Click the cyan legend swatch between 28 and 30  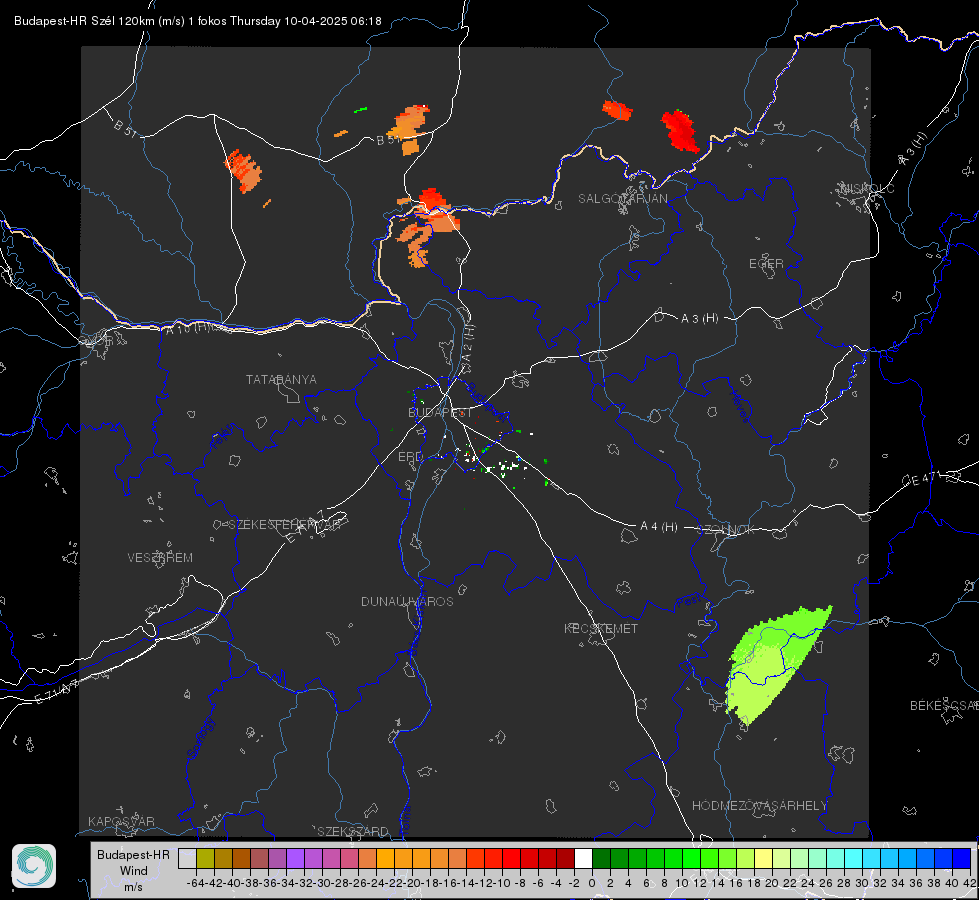click(854, 858)
